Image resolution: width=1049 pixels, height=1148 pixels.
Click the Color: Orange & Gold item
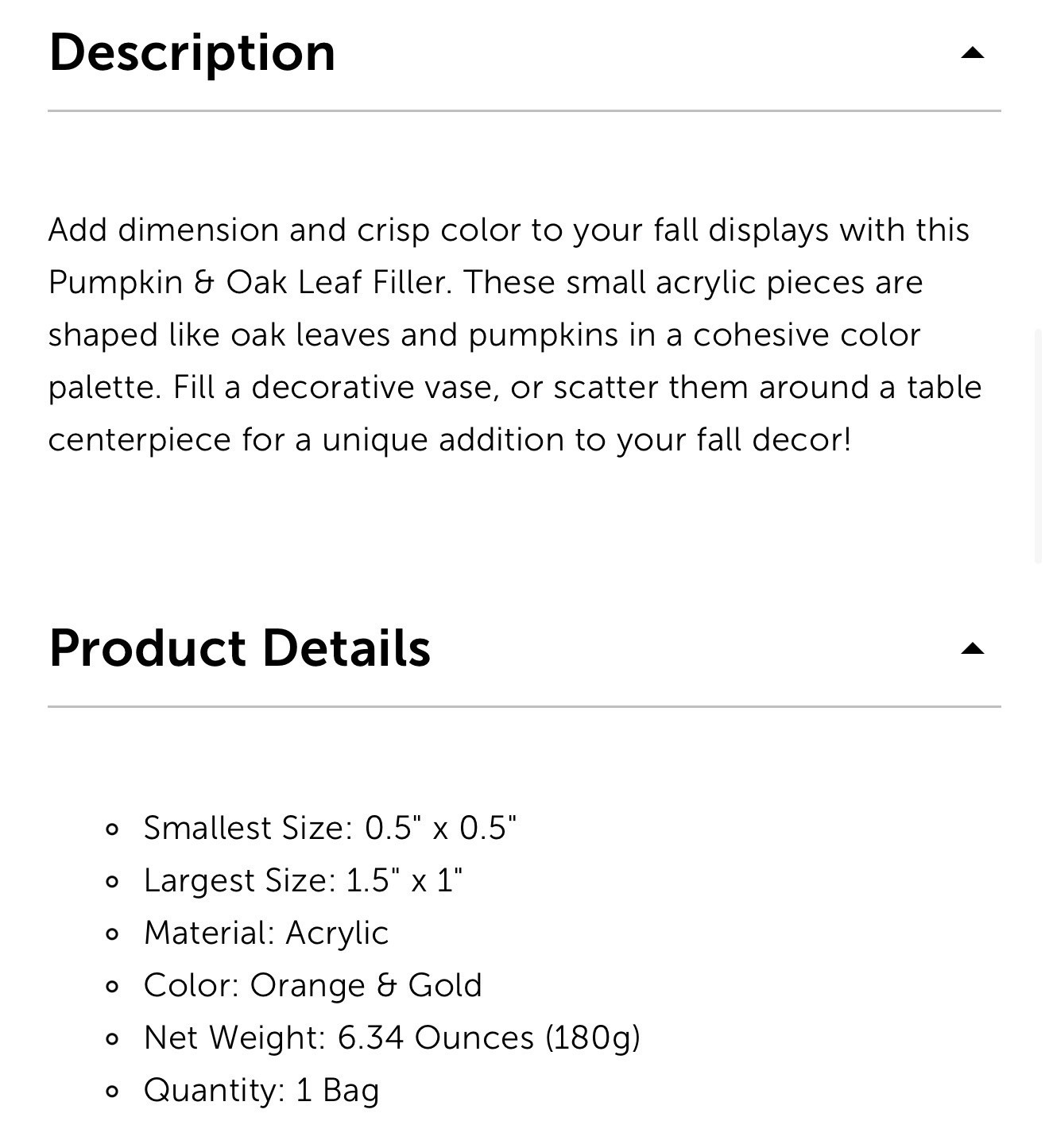[x=312, y=985]
